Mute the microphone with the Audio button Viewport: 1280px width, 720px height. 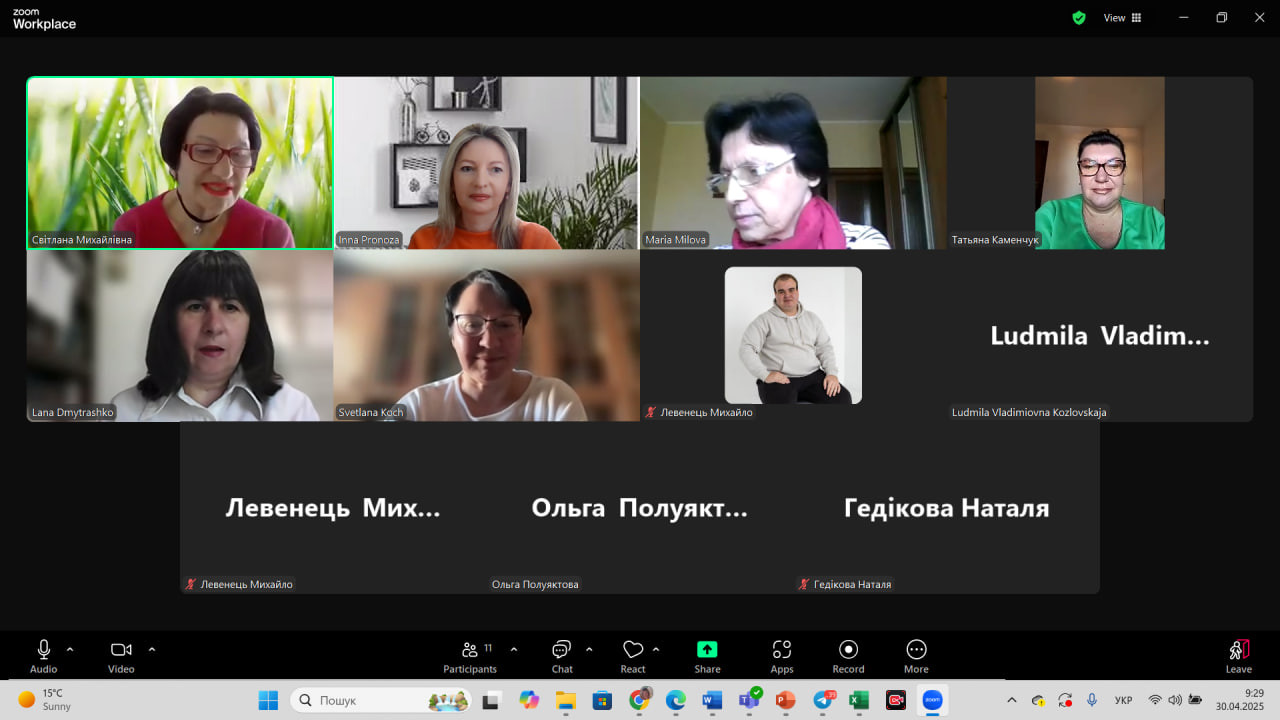coord(44,656)
